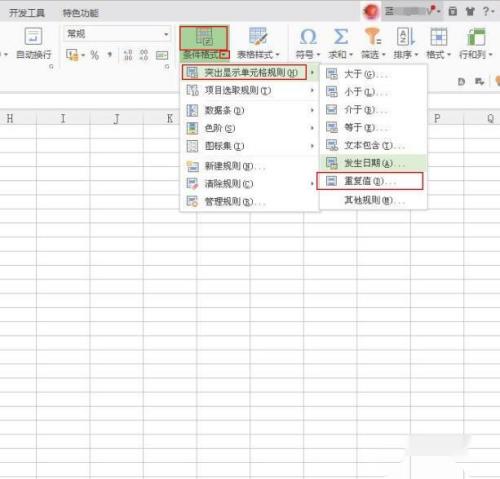Viewport: 500px width, 479px height.
Task: Click the Symbol (符号) omega icon
Action: (308, 36)
